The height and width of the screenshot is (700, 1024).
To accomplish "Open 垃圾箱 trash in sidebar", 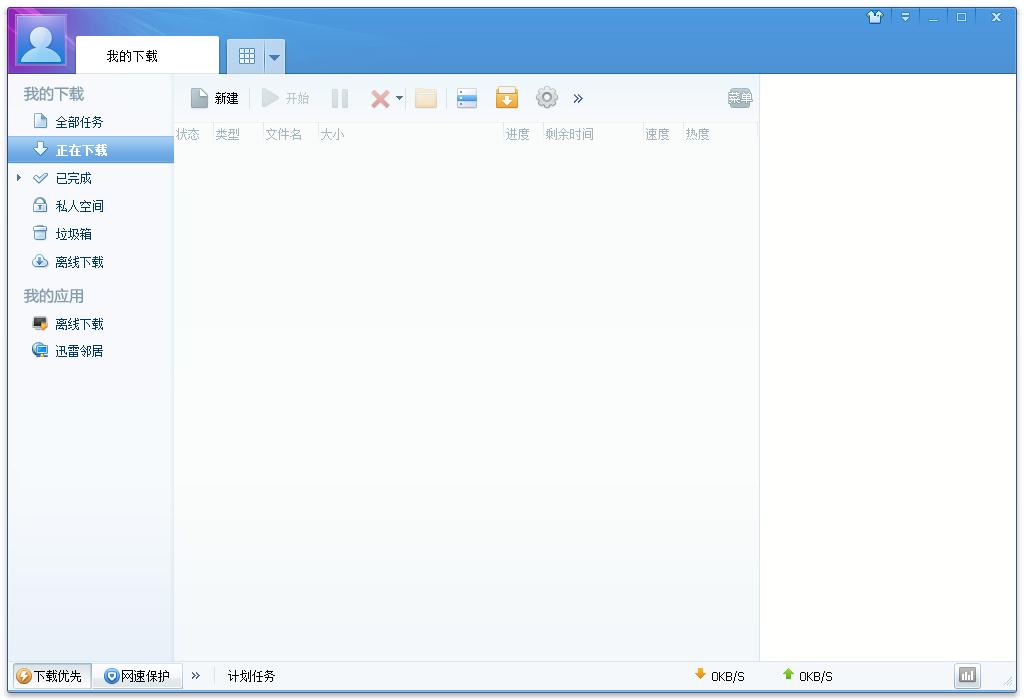I will [73, 234].
